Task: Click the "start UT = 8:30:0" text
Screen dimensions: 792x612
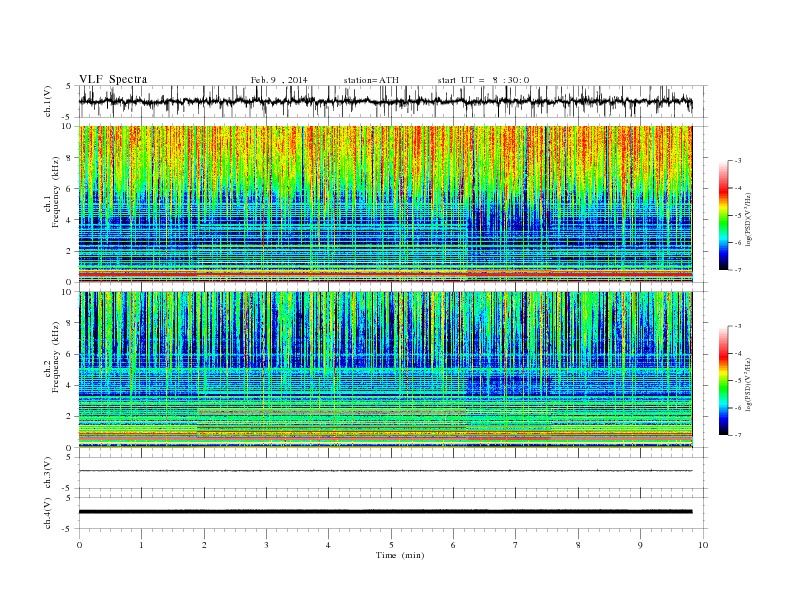Action: (483, 80)
